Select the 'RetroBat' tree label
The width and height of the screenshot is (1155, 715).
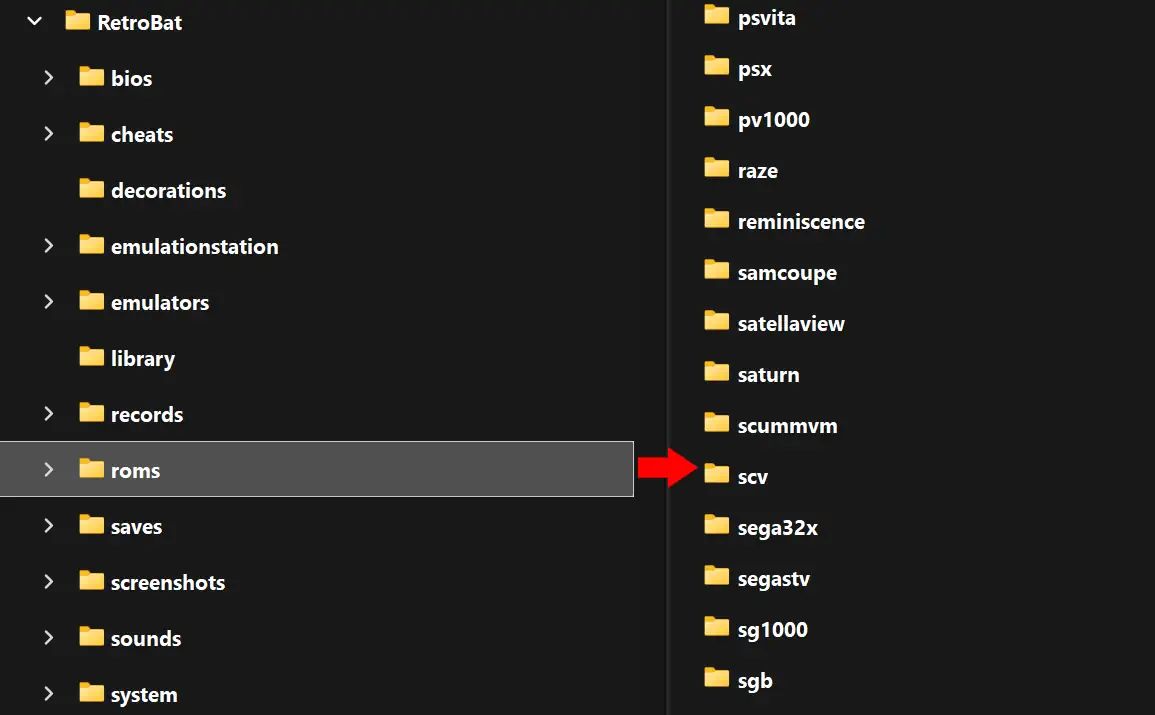[x=139, y=23]
